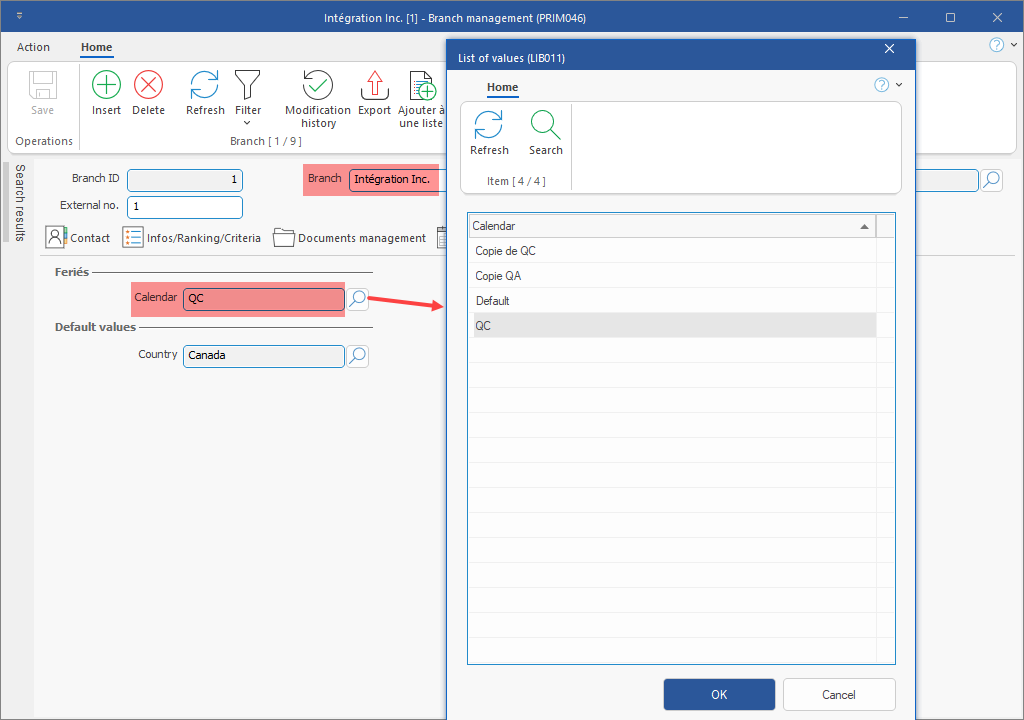1024x720 pixels.
Task: Click the Insert icon in the ribbon
Action: point(106,86)
